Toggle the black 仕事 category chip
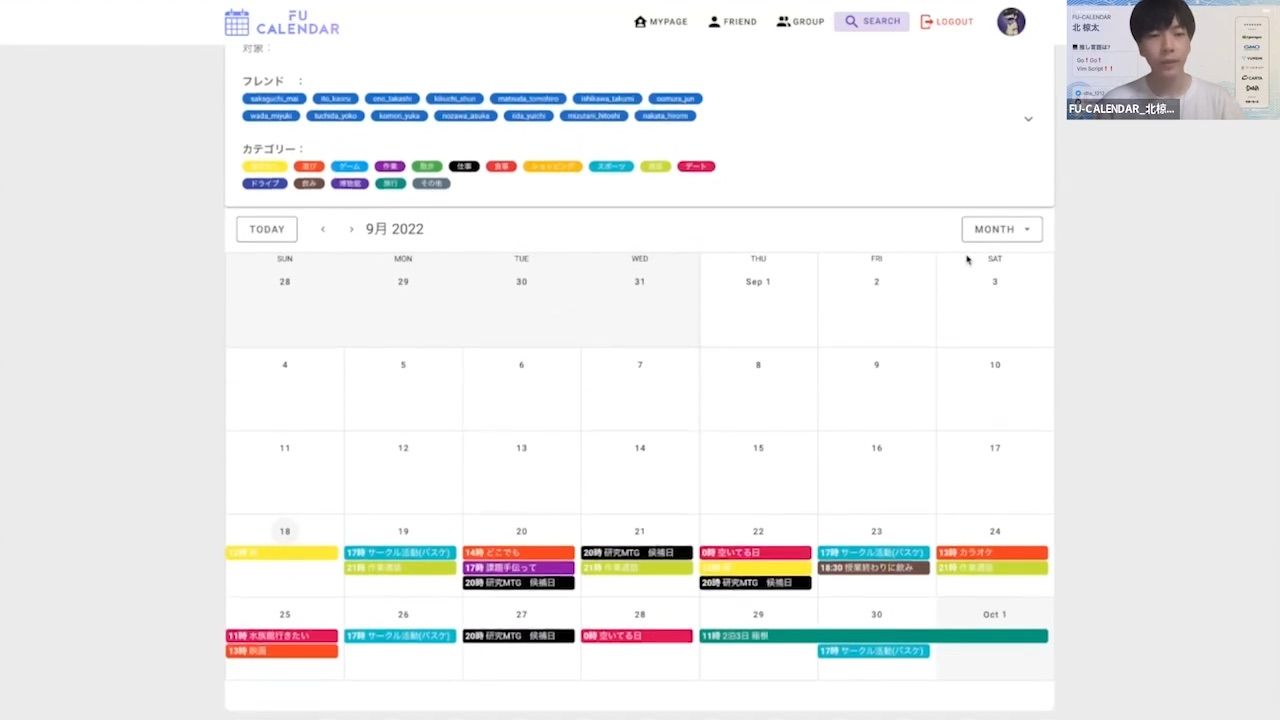This screenshot has width=1280, height=720. pos(464,166)
